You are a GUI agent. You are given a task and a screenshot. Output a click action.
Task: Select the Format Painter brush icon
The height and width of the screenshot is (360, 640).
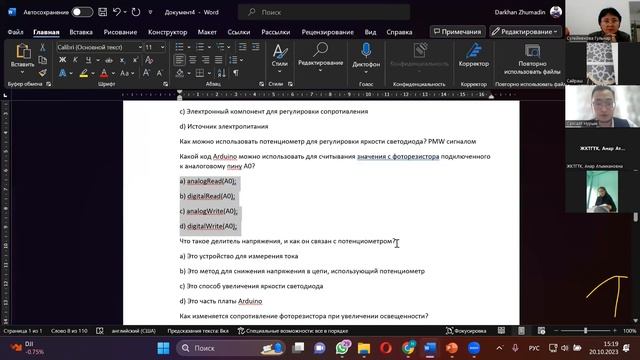(x=42, y=73)
